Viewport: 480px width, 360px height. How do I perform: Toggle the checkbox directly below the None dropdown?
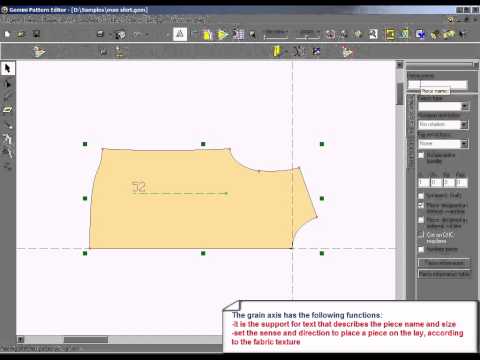(x=421, y=156)
